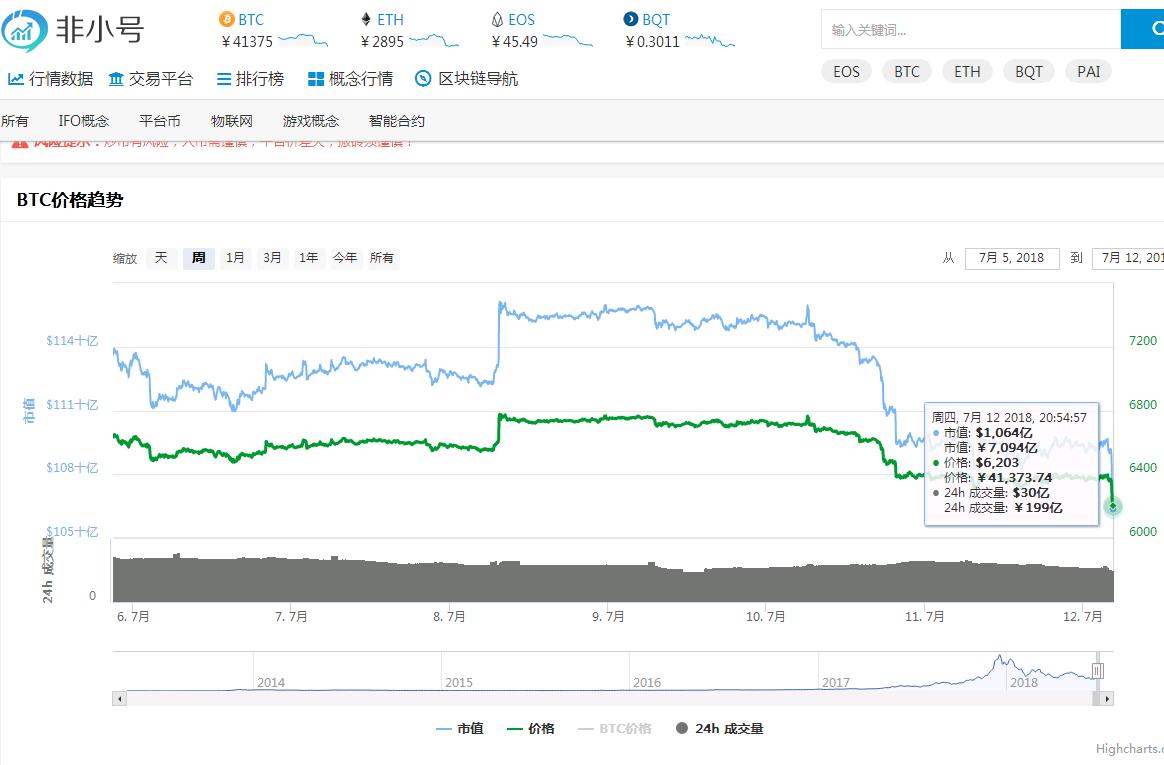The height and width of the screenshot is (765, 1164).
Task: Open the 概念行情 menu
Action: (350, 79)
